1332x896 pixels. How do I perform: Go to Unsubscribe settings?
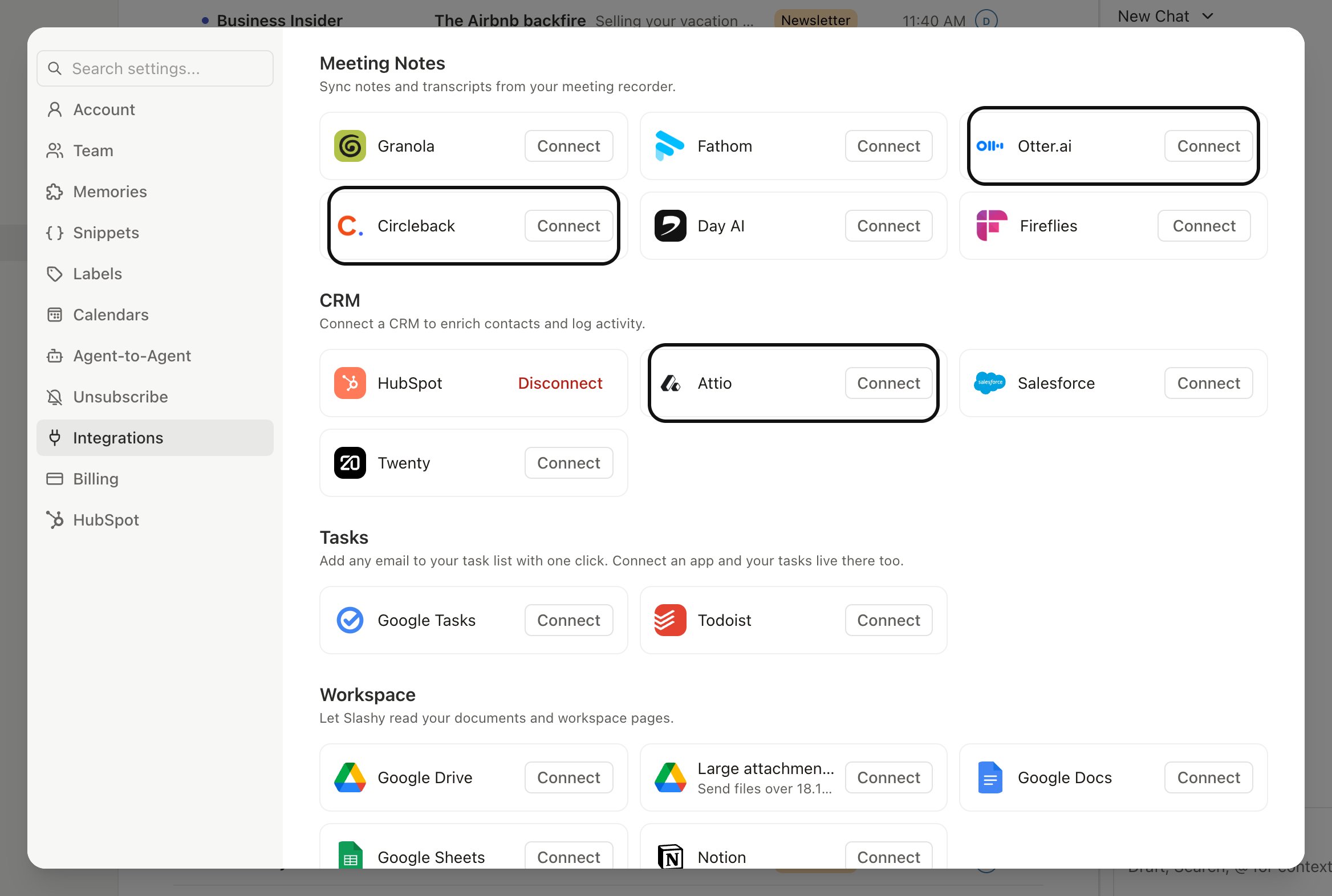[155, 398]
